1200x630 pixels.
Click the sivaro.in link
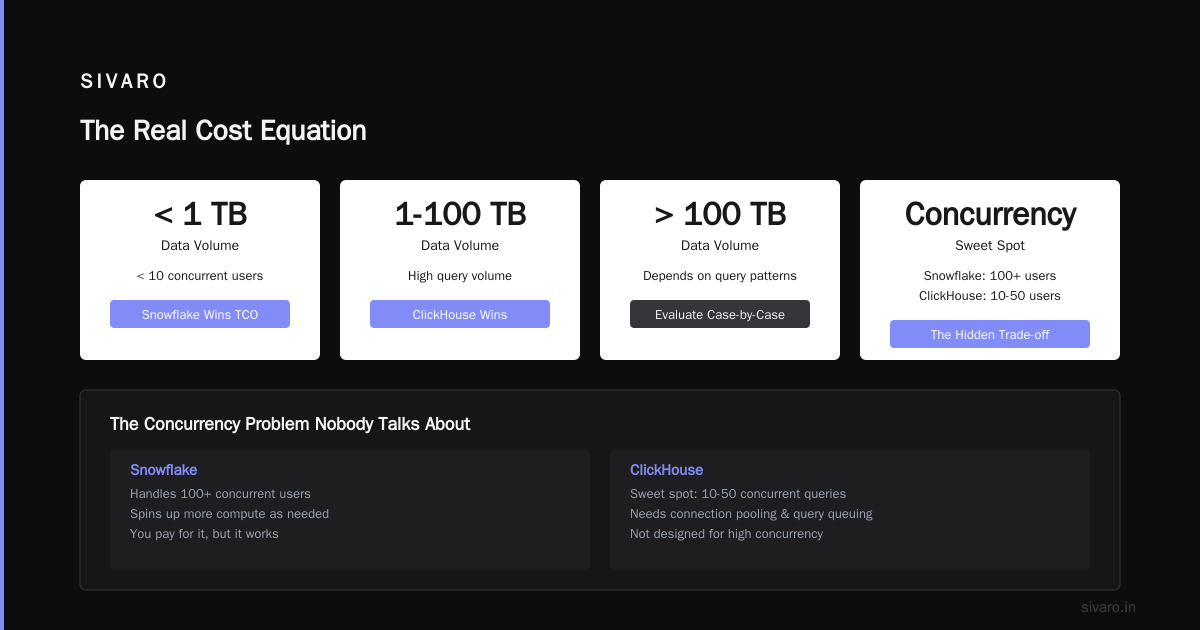tap(1108, 607)
